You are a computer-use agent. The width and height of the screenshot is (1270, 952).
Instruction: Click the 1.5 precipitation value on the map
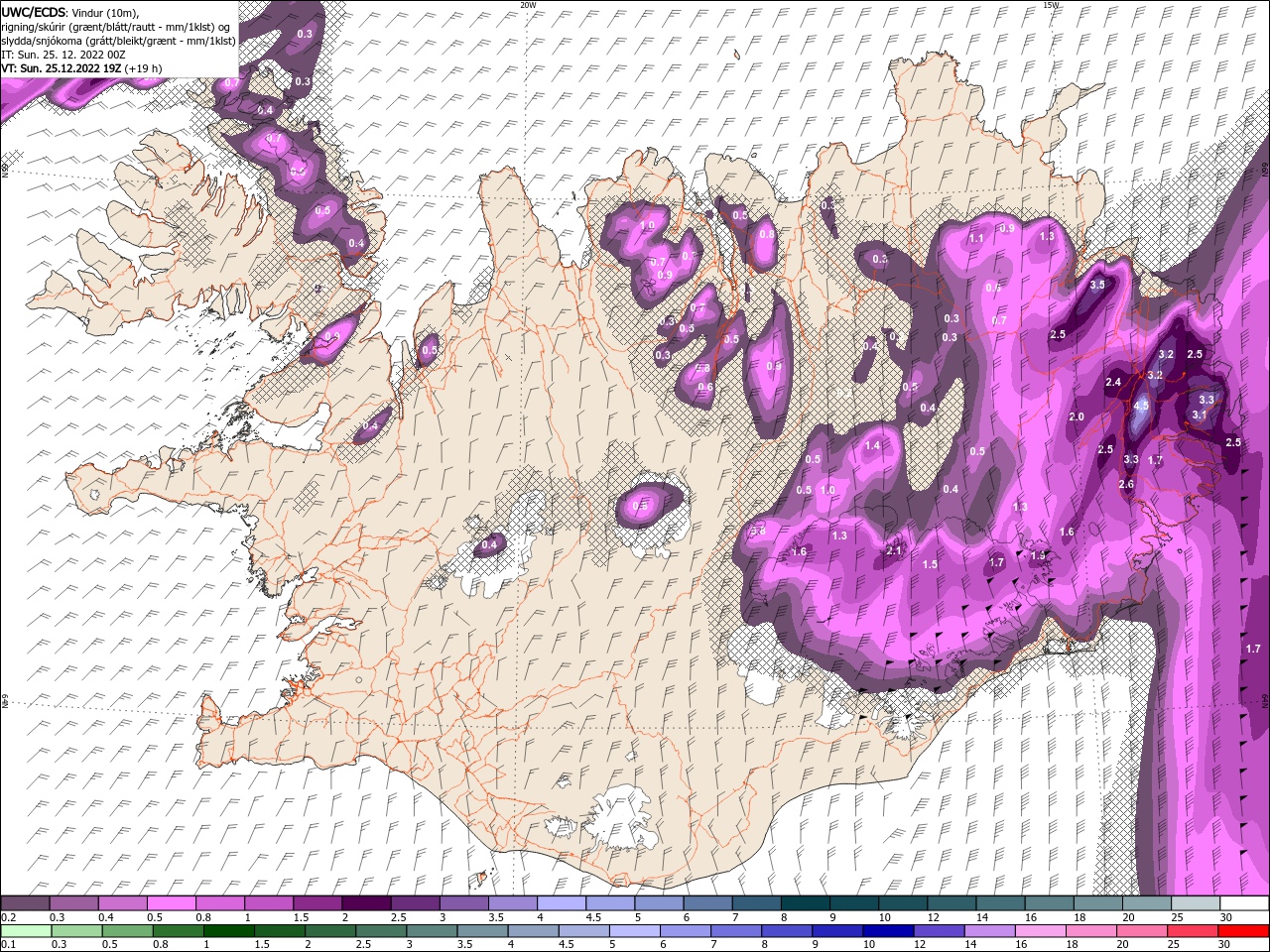point(930,564)
